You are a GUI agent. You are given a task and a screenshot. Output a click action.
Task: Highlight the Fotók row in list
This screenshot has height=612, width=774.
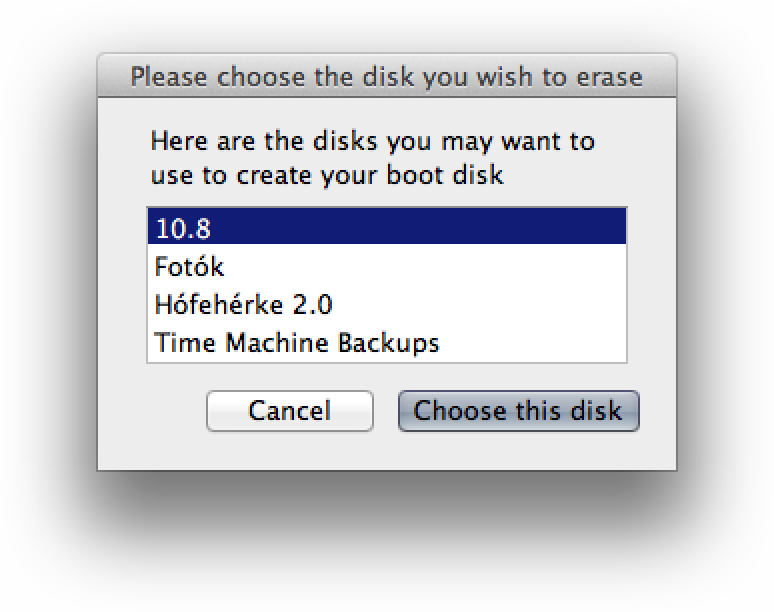[387, 267]
